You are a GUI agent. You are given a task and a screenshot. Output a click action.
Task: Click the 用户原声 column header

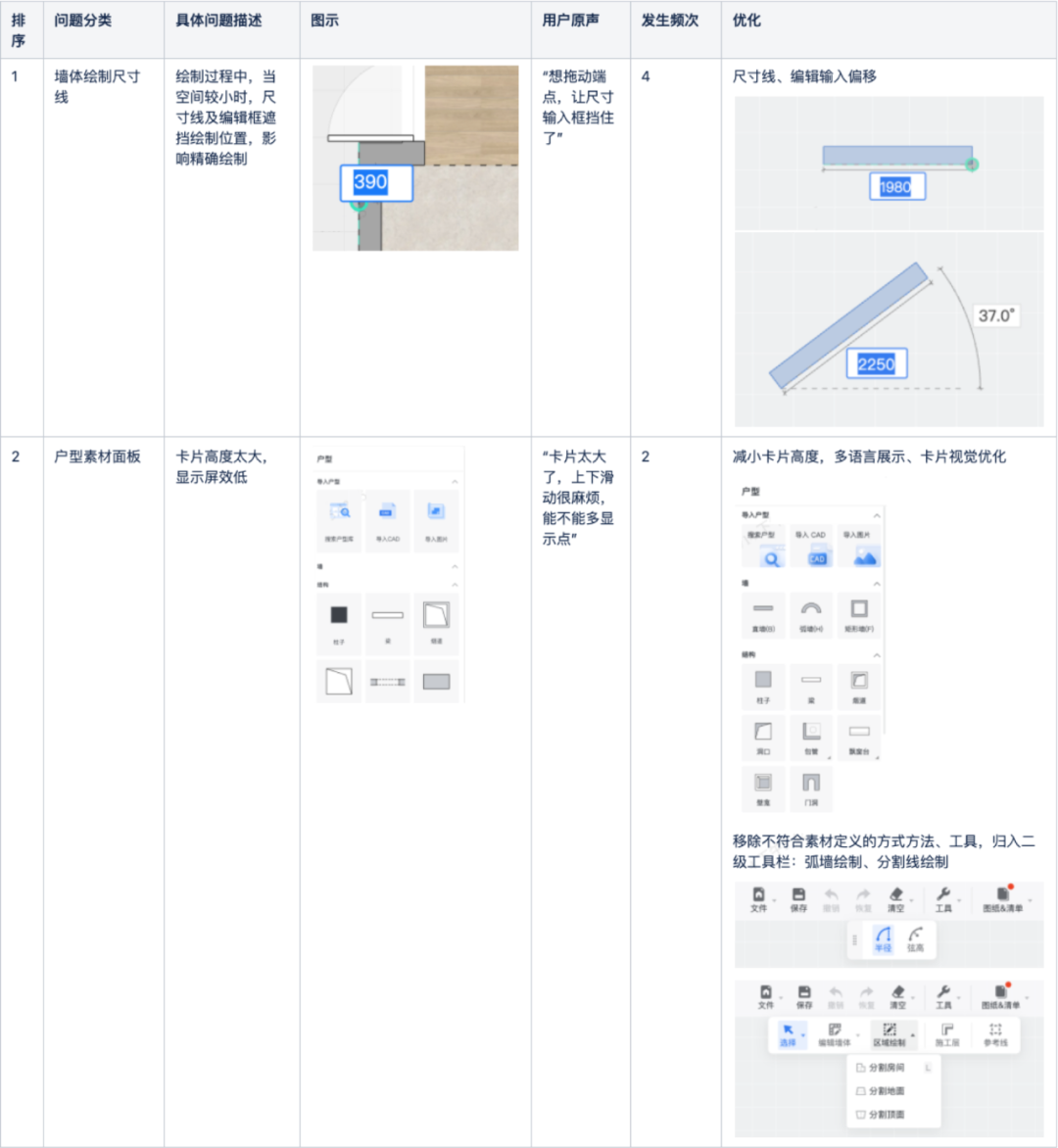point(570,21)
